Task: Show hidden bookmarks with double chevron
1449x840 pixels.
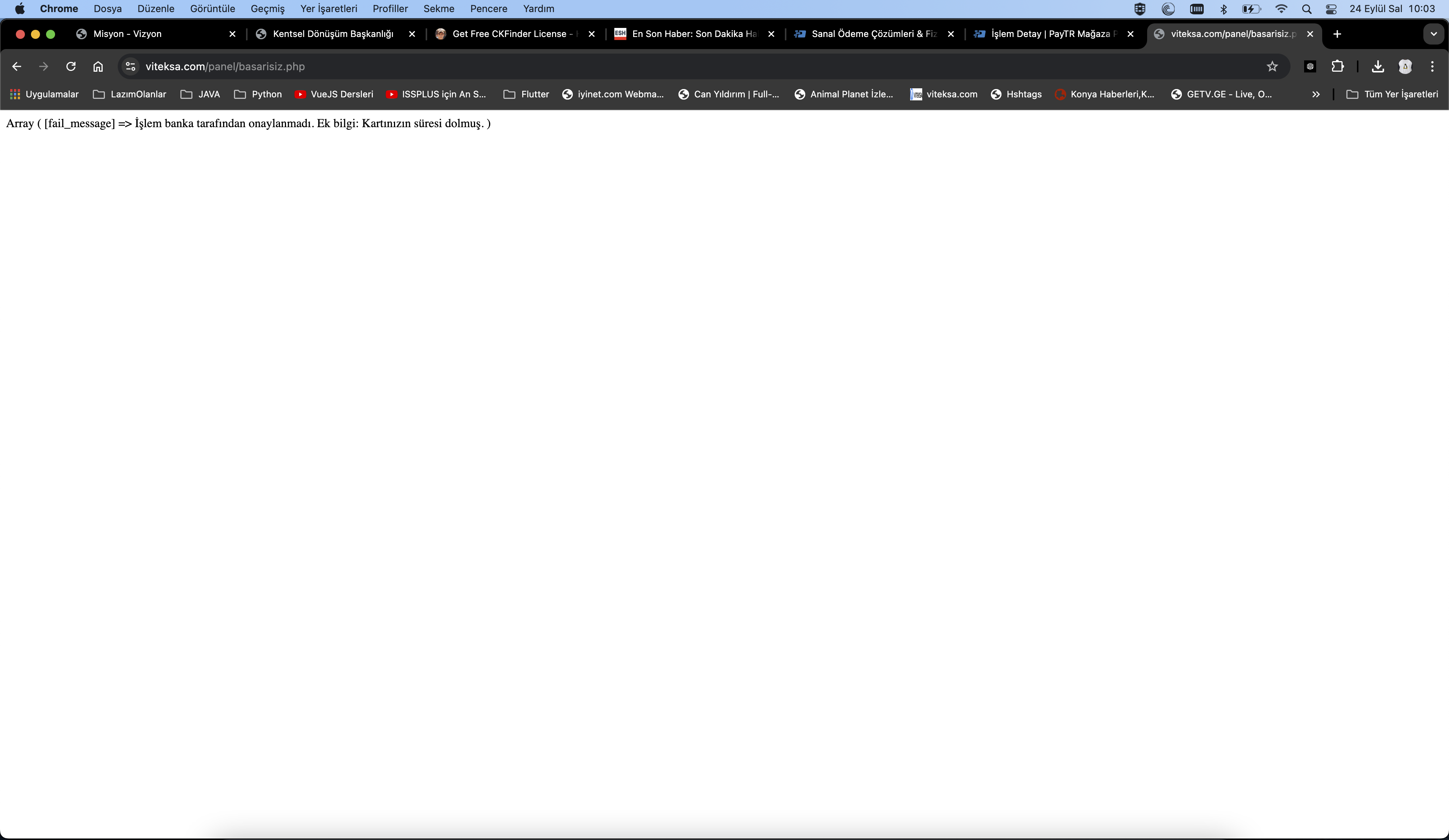Action: [x=1315, y=94]
